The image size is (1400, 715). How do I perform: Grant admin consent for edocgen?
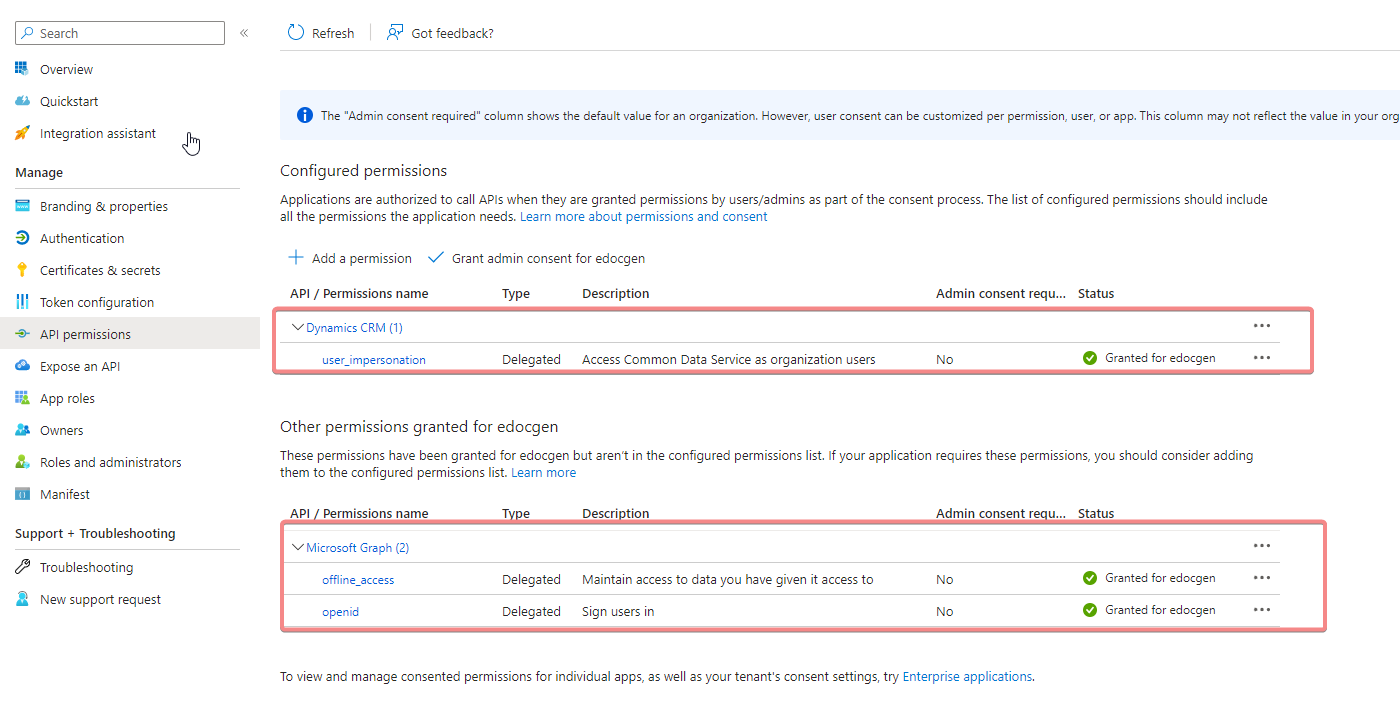[x=536, y=257]
